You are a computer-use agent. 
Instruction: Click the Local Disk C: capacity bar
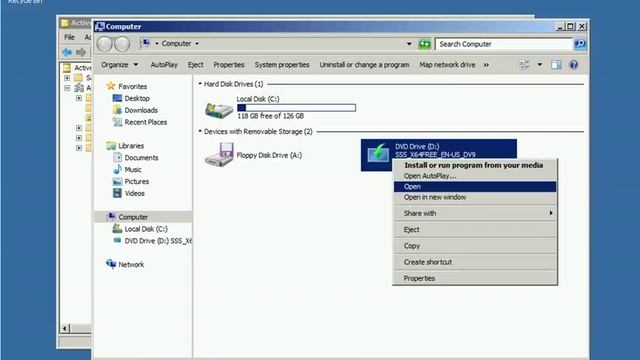(296, 108)
